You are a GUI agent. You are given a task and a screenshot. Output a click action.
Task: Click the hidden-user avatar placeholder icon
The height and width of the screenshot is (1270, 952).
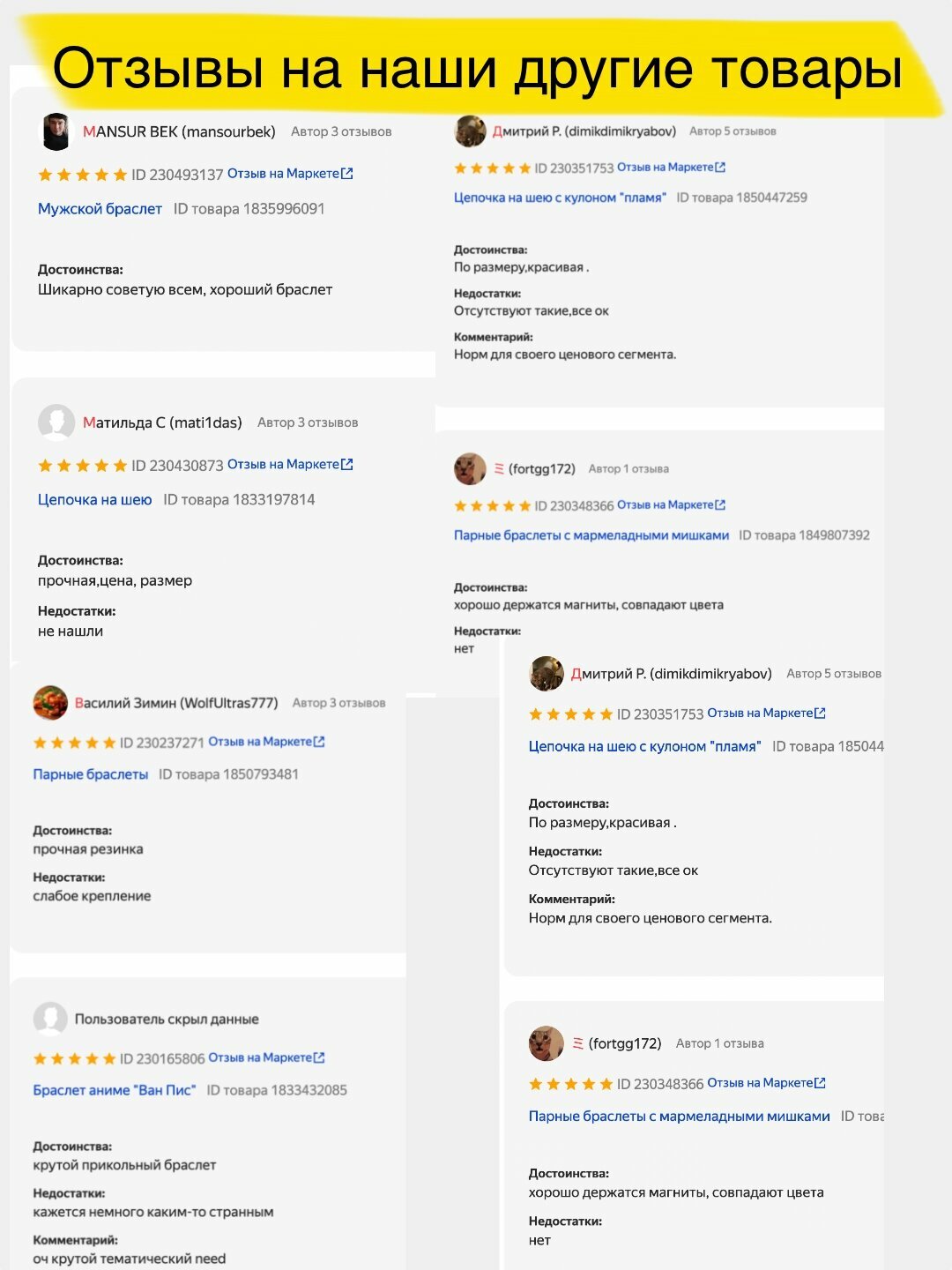tap(50, 1019)
